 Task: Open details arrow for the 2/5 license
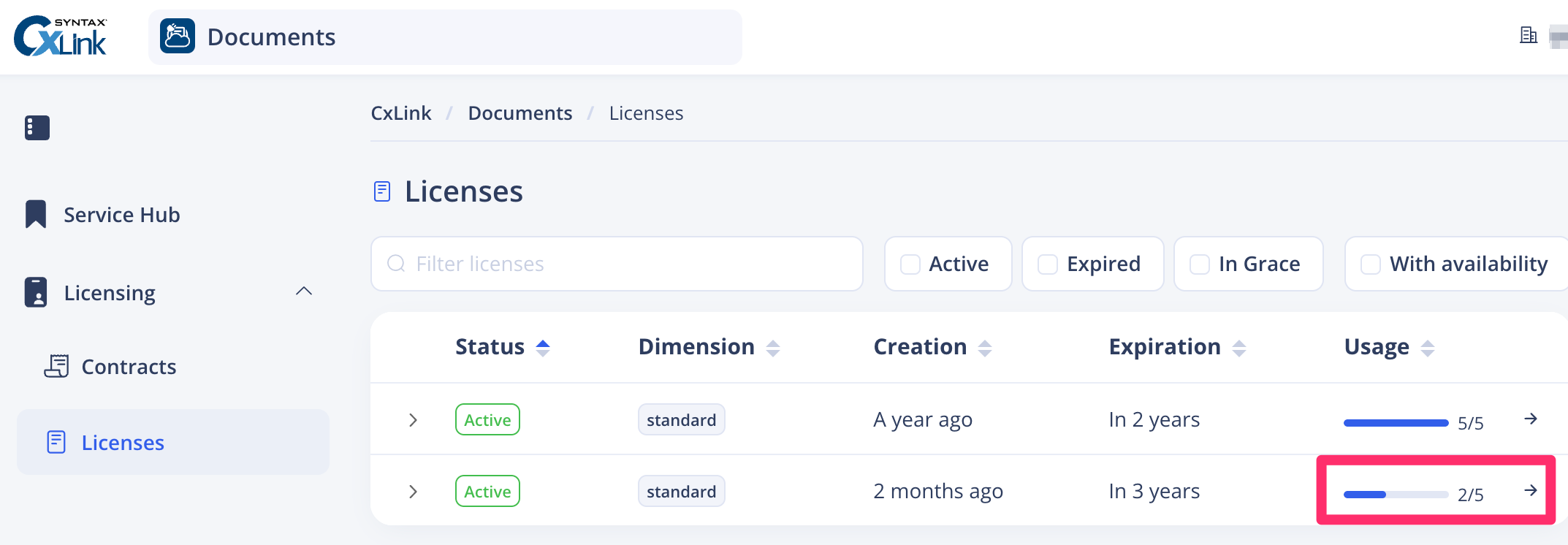[x=1531, y=490]
